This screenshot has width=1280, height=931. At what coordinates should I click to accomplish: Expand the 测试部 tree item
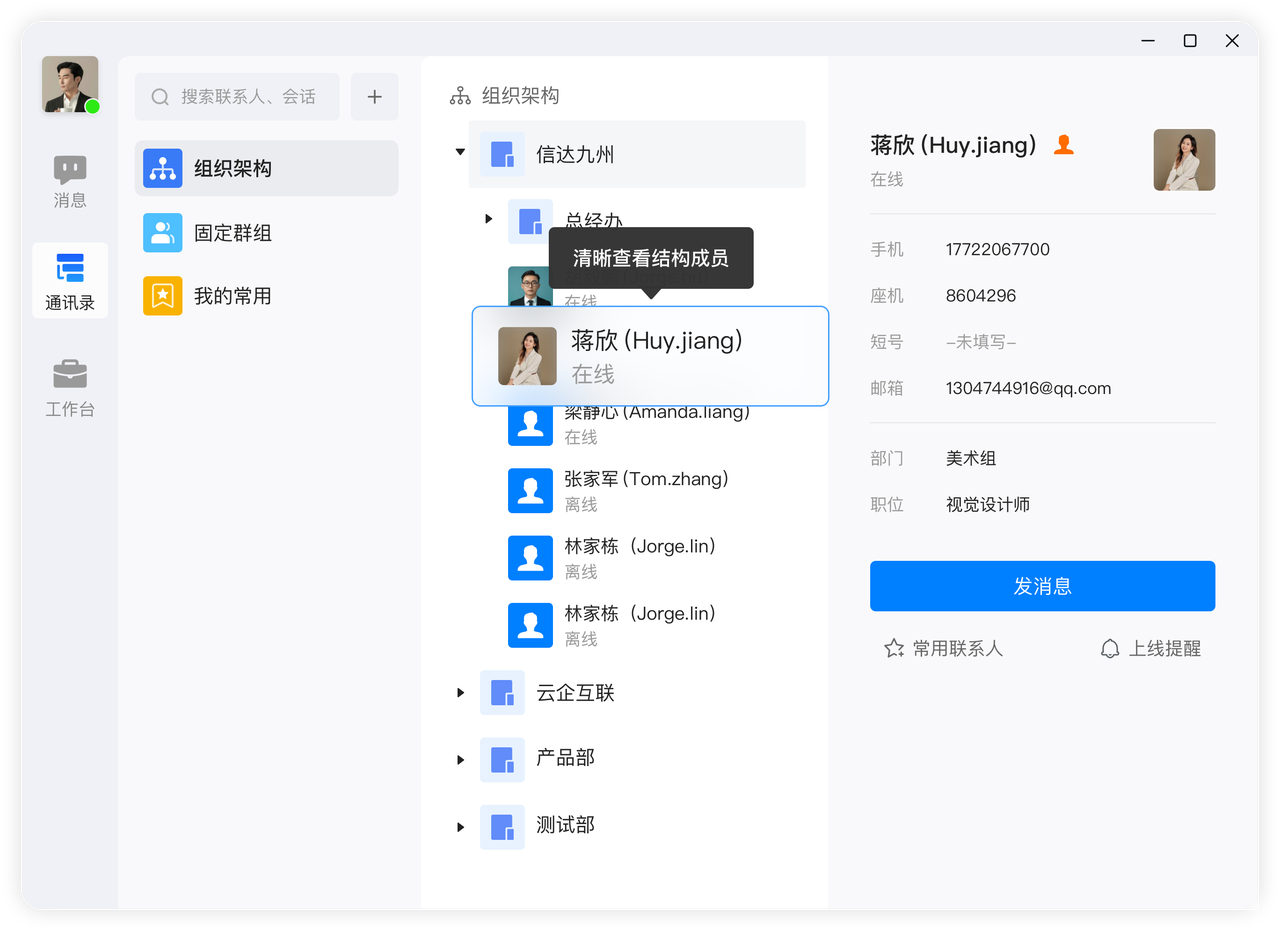pyautogui.click(x=459, y=827)
